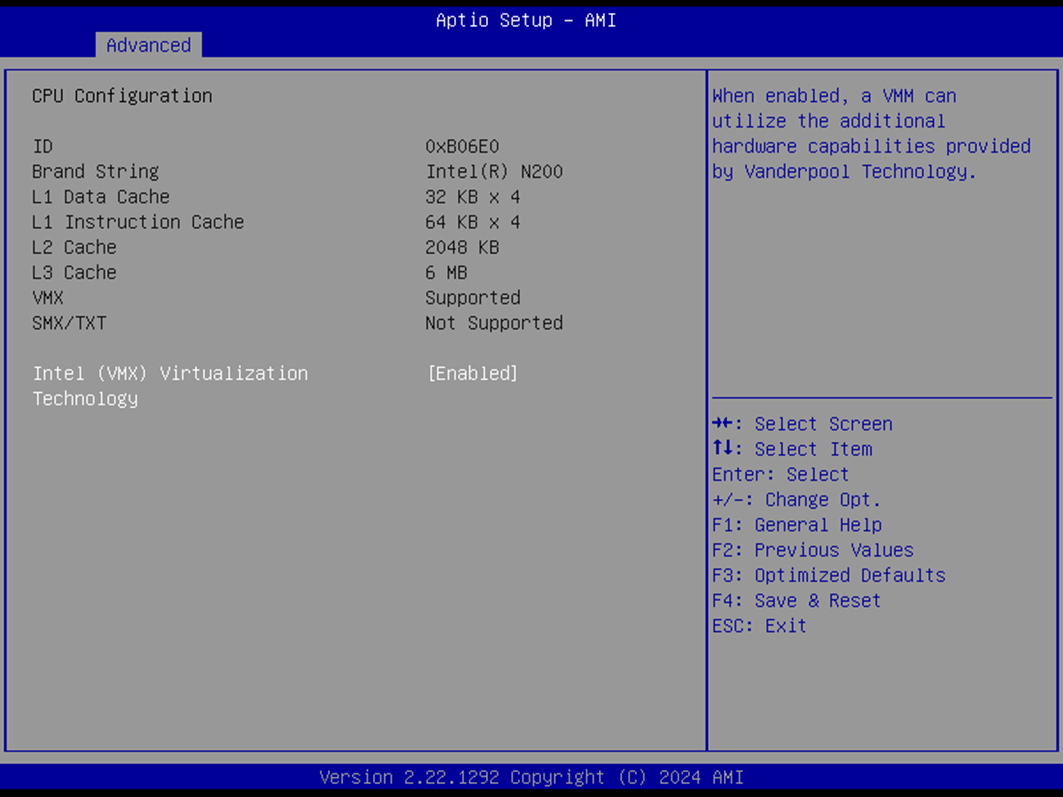
Task: Click ESC: Exit in the key legend
Action: (756, 625)
